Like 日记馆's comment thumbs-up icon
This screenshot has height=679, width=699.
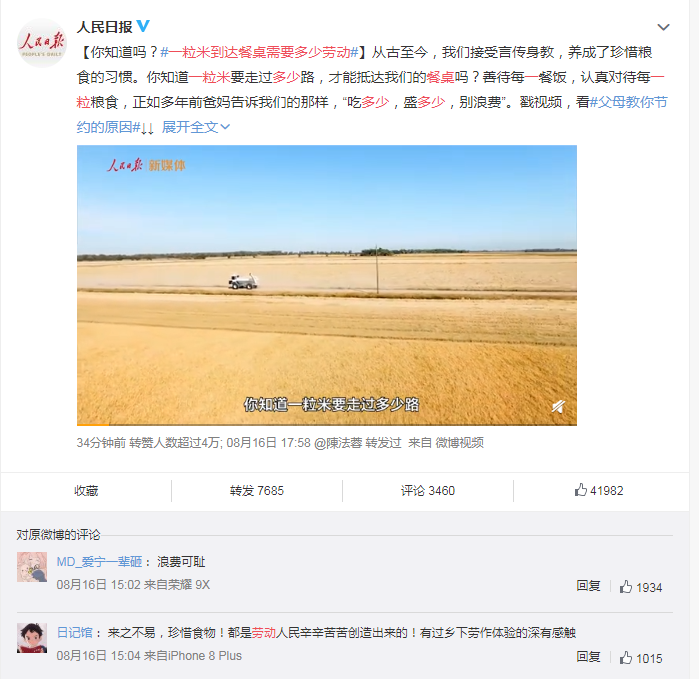point(626,658)
